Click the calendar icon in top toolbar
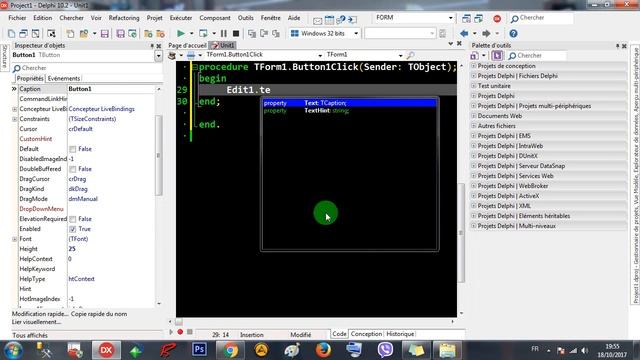Image resolution: width=640 pixels, height=360 pixels. (x=329, y=20)
